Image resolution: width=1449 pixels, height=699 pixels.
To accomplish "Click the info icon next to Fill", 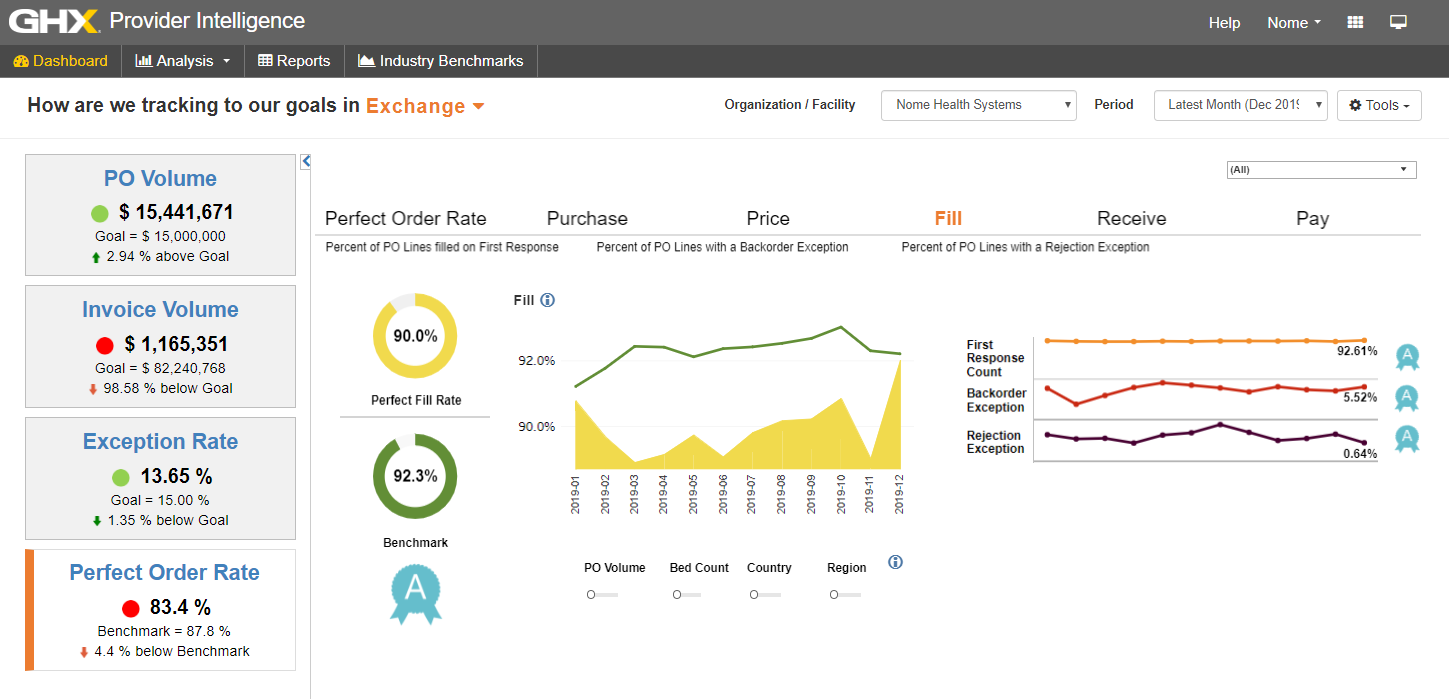I will point(547,300).
